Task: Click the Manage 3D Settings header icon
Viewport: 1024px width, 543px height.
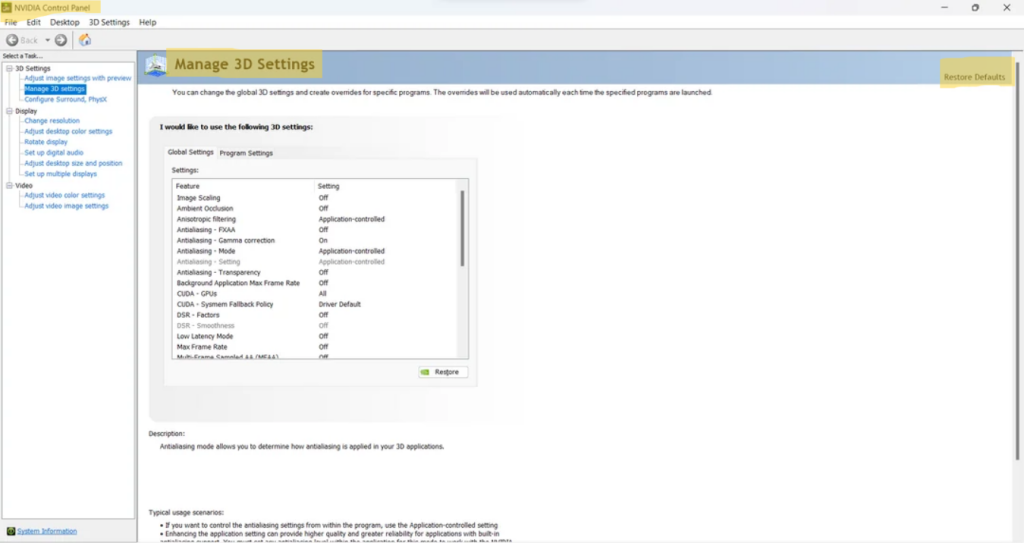Action: point(155,65)
